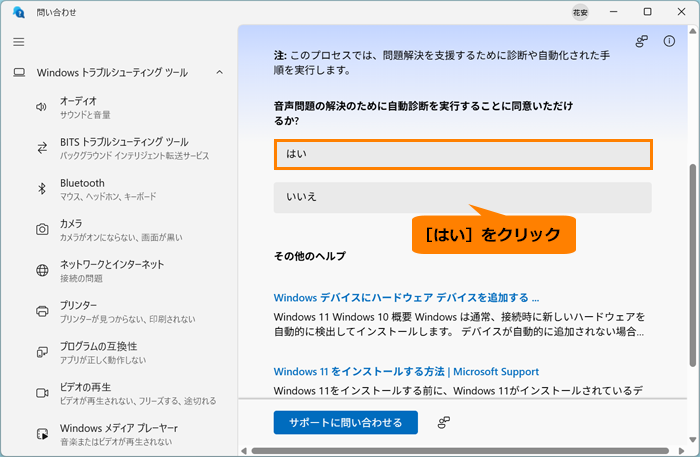Collapse the Windows トラブルシューティング ツール section
The image size is (700, 457).
point(220,72)
